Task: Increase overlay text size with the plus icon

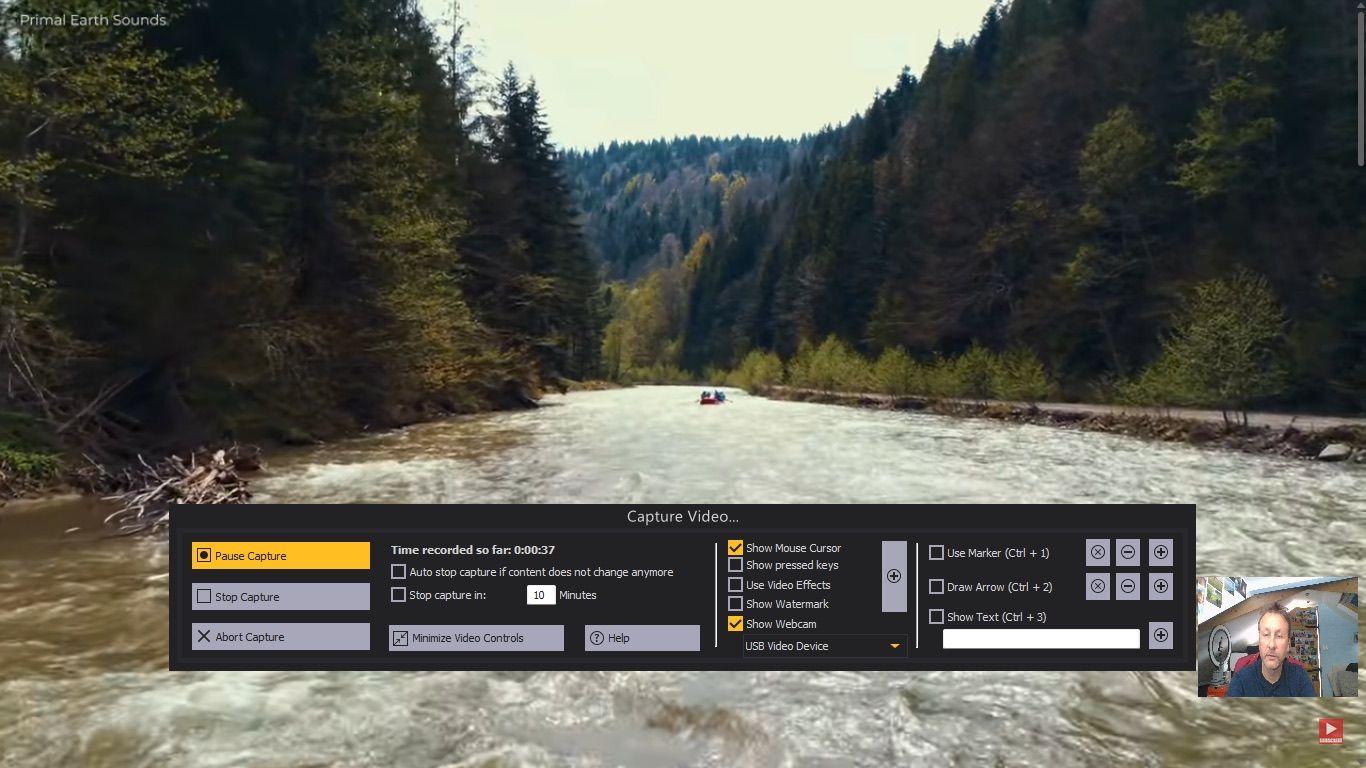Action: click(x=1160, y=635)
